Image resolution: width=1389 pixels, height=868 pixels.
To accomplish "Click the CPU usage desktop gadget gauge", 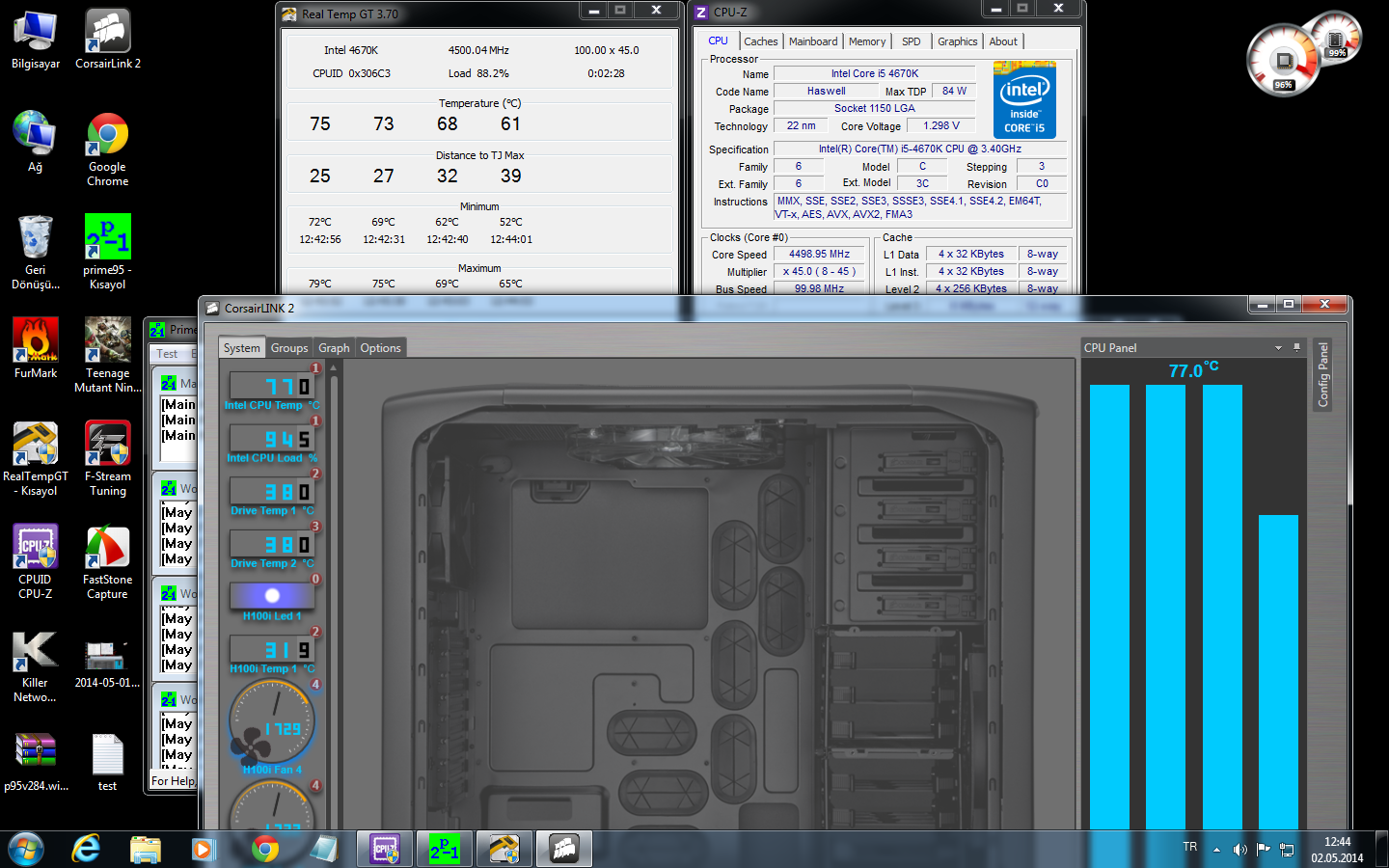I will tap(1284, 62).
